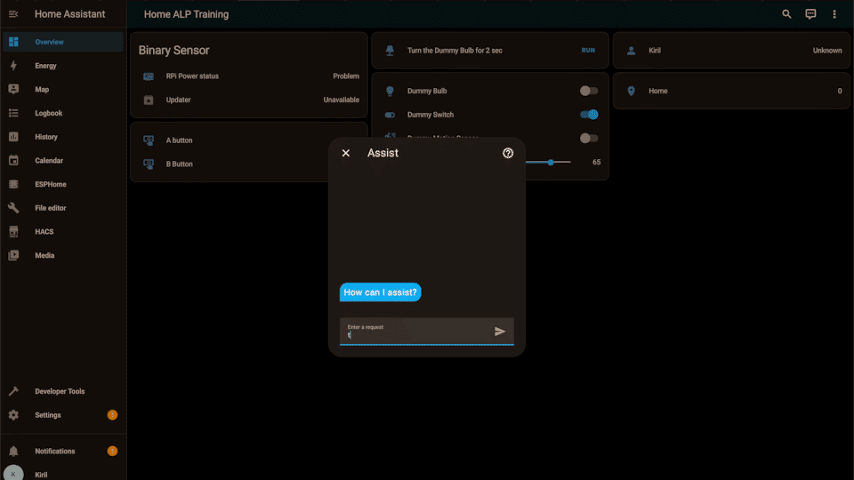
Task: Click the person icon beside Kiril
Action: [x=631, y=50]
